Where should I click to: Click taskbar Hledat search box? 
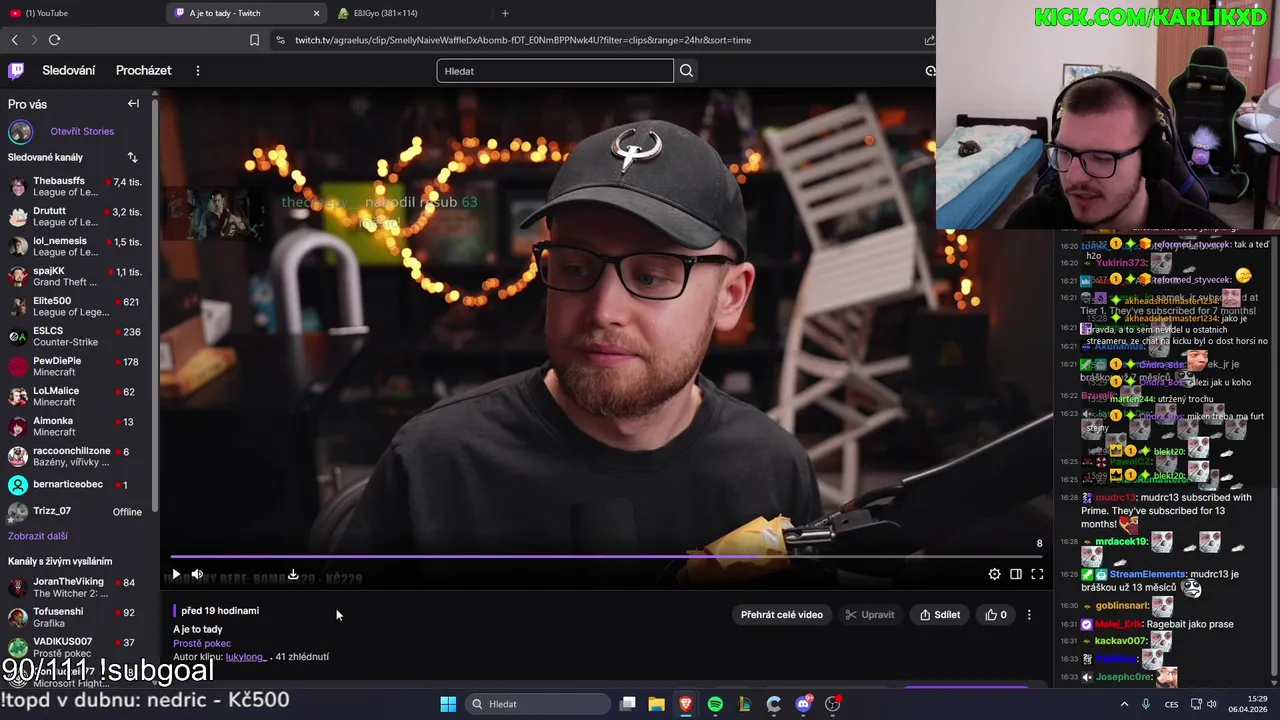pos(540,704)
